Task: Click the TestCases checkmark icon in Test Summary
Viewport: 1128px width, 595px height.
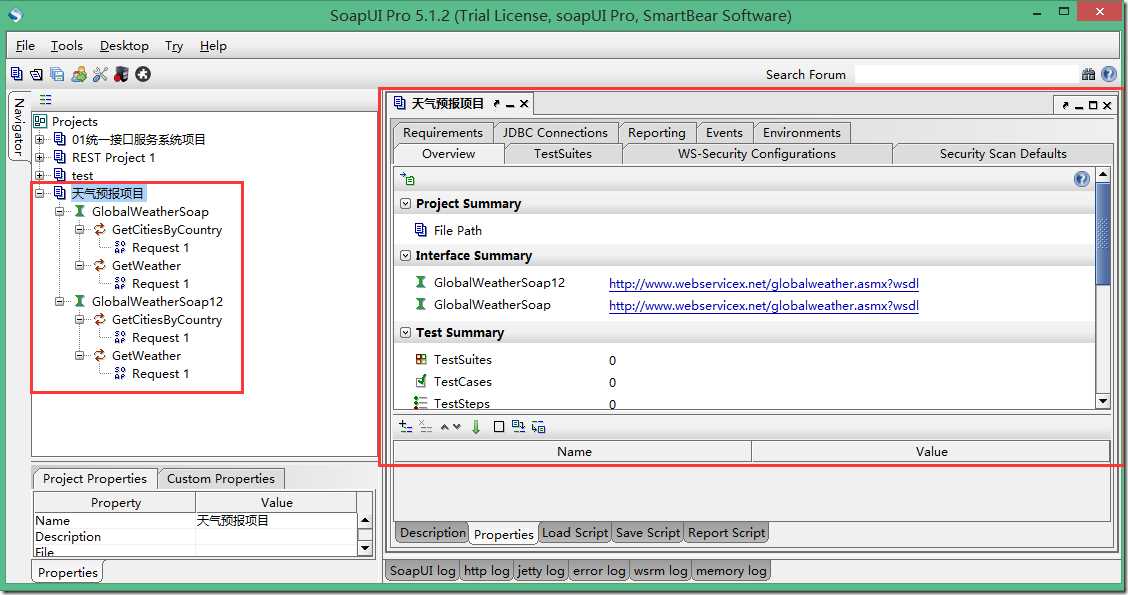Action: point(421,381)
